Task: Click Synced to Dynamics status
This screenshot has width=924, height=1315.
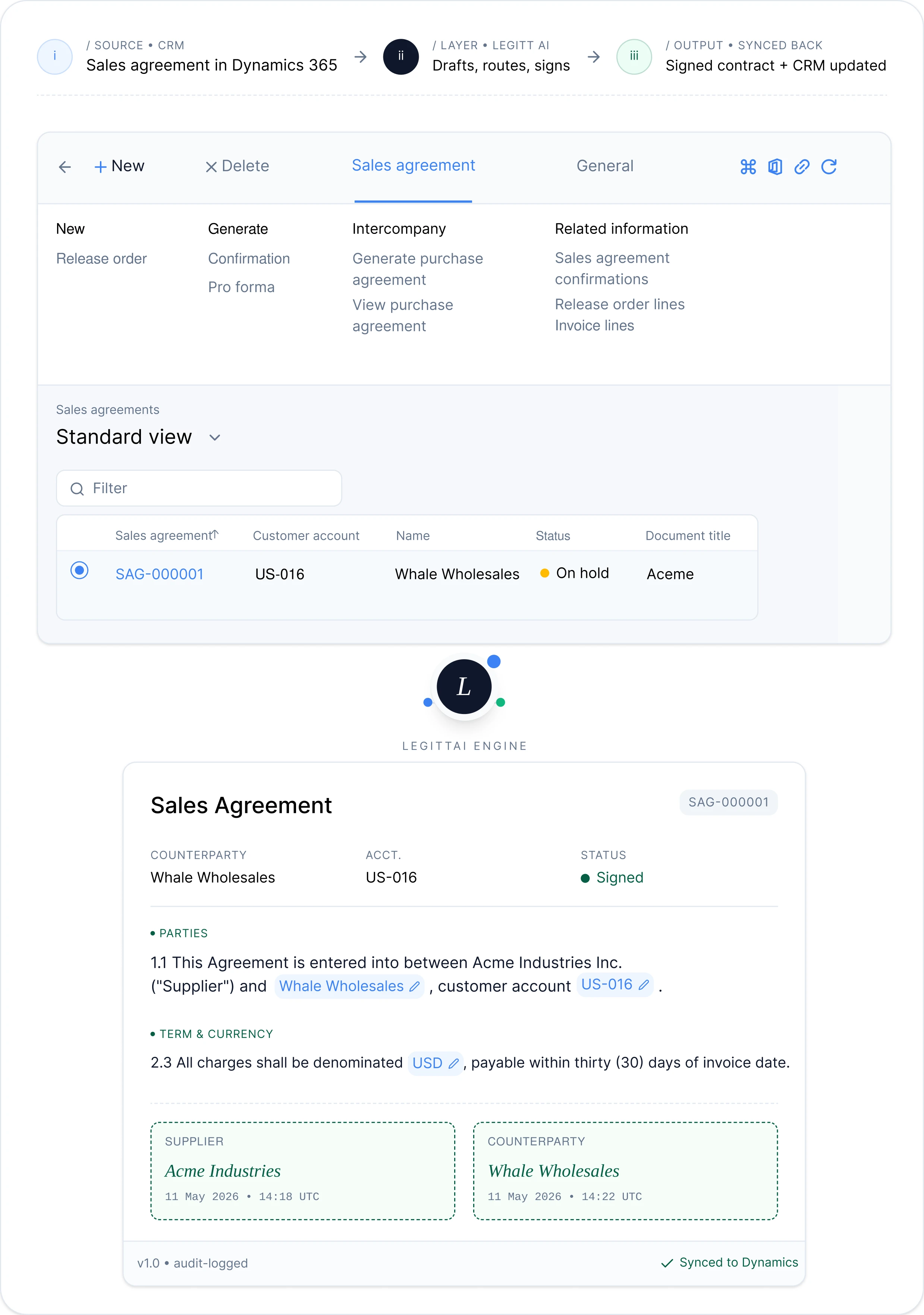Action: pyautogui.click(x=729, y=1262)
